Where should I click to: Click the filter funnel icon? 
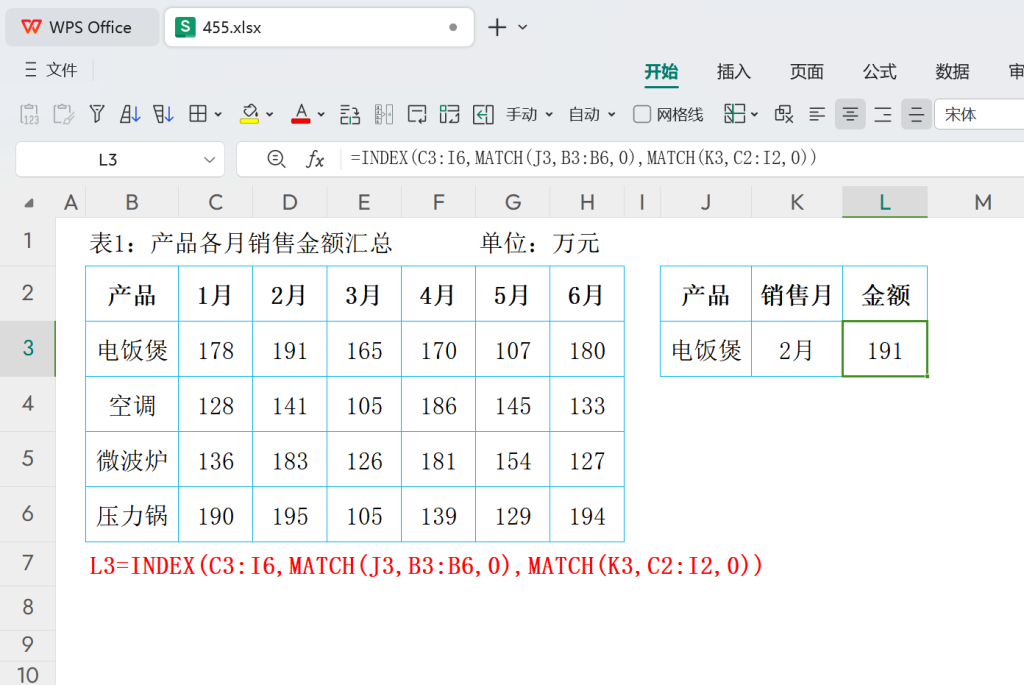[x=97, y=114]
